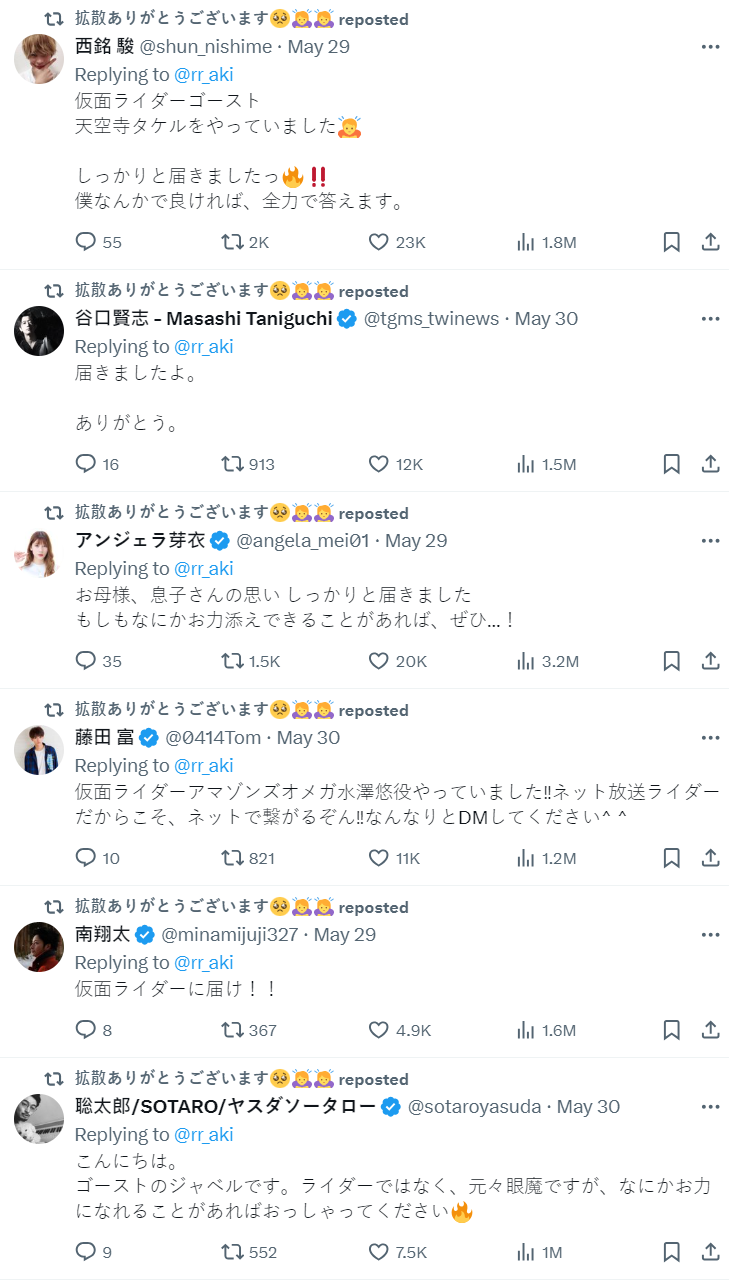
Task: Bookmark 藤田 富's tweet
Action: (672, 858)
